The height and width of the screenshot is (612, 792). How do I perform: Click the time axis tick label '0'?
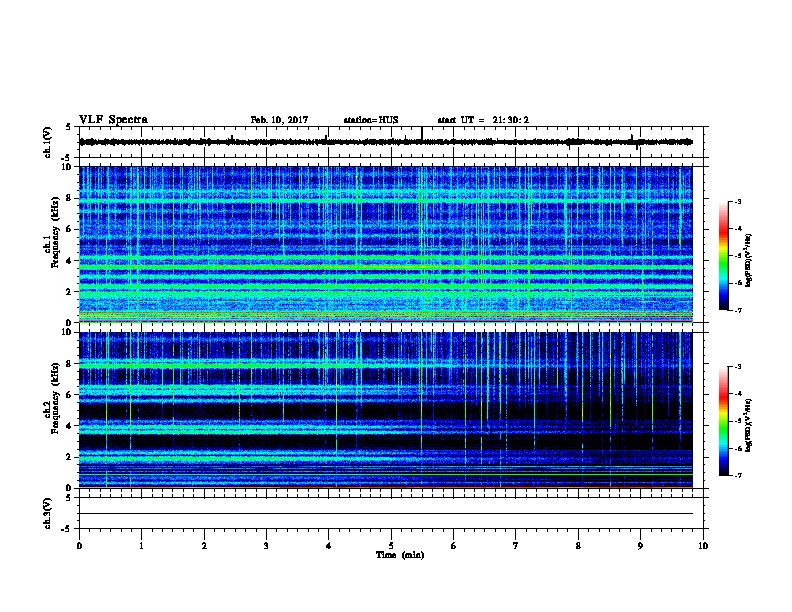pyautogui.click(x=79, y=545)
